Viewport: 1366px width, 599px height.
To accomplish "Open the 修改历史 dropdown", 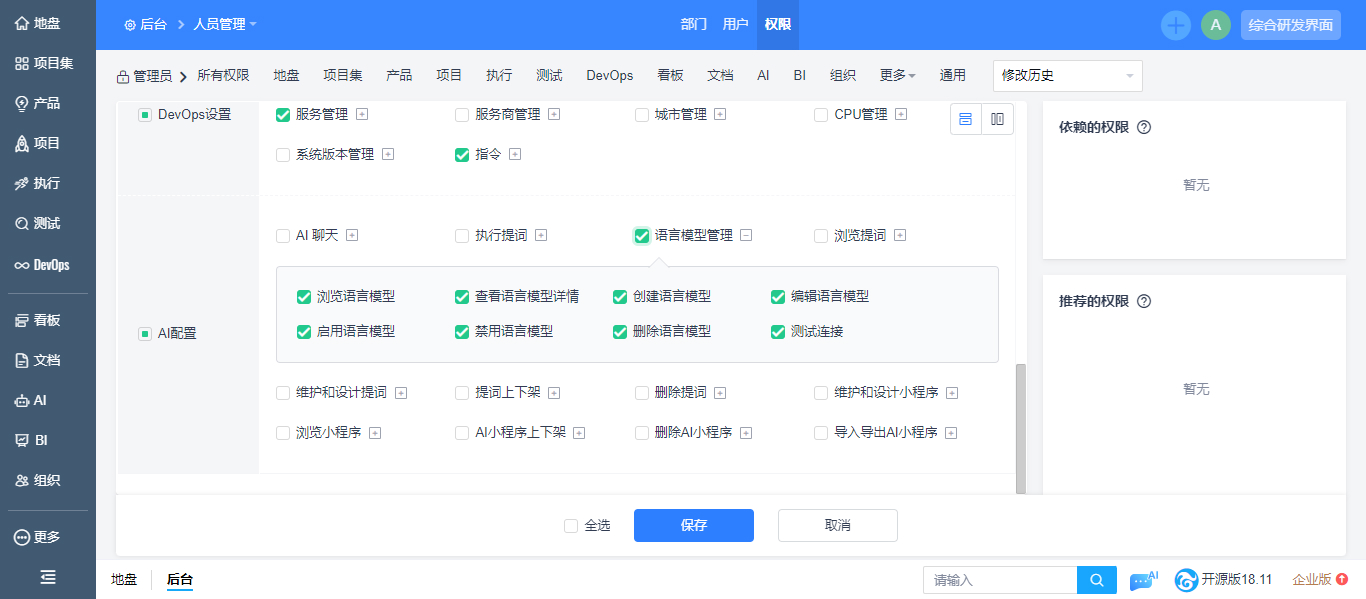I will [1068, 76].
